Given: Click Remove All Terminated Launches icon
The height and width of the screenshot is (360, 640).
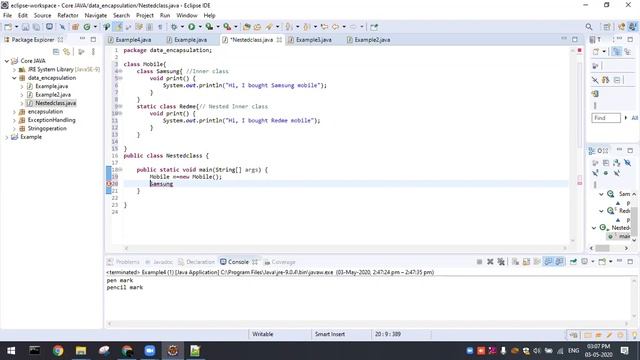Looking at the screenshot, I should click(501, 262).
